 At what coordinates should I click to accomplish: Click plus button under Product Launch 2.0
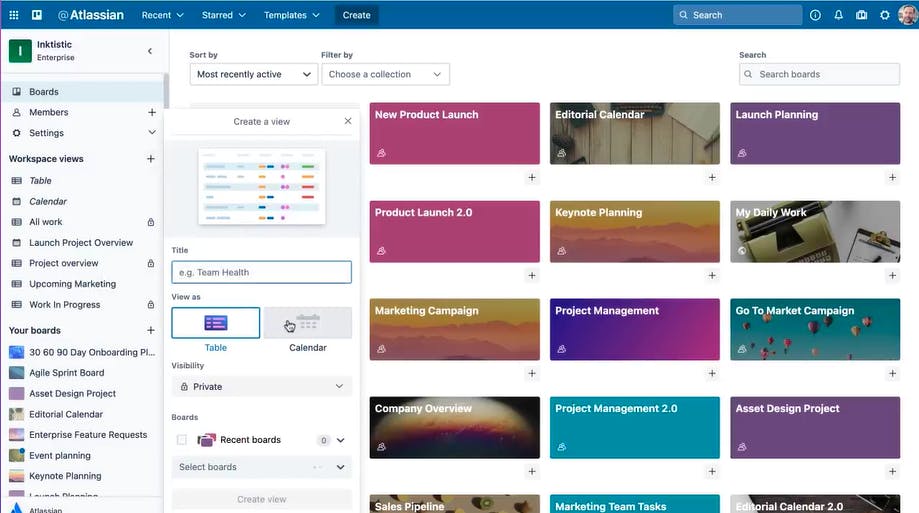click(532, 275)
